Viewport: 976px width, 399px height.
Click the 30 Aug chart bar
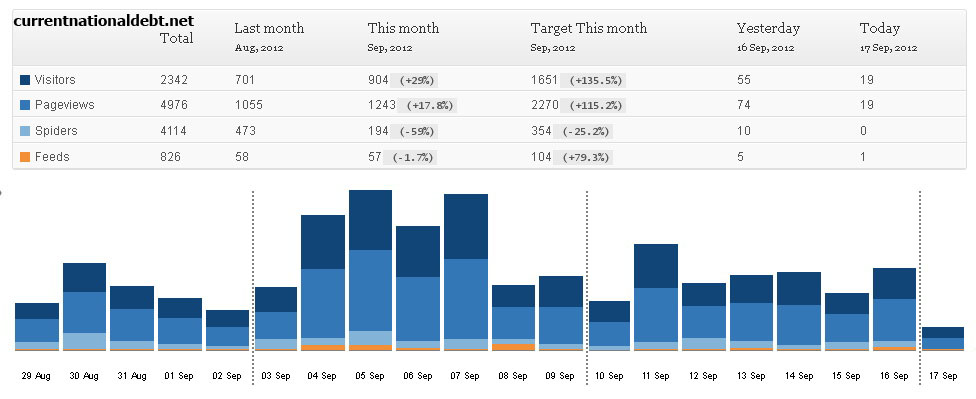[84, 307]
